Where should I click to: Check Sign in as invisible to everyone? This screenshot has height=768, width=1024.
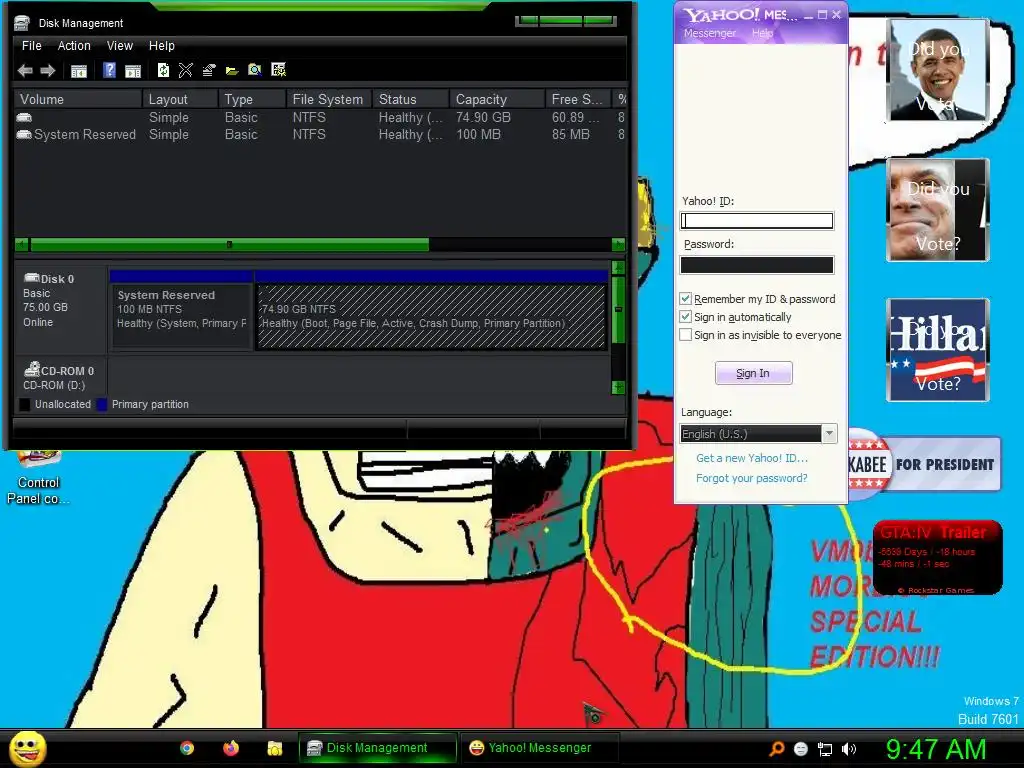click(685, 334)
